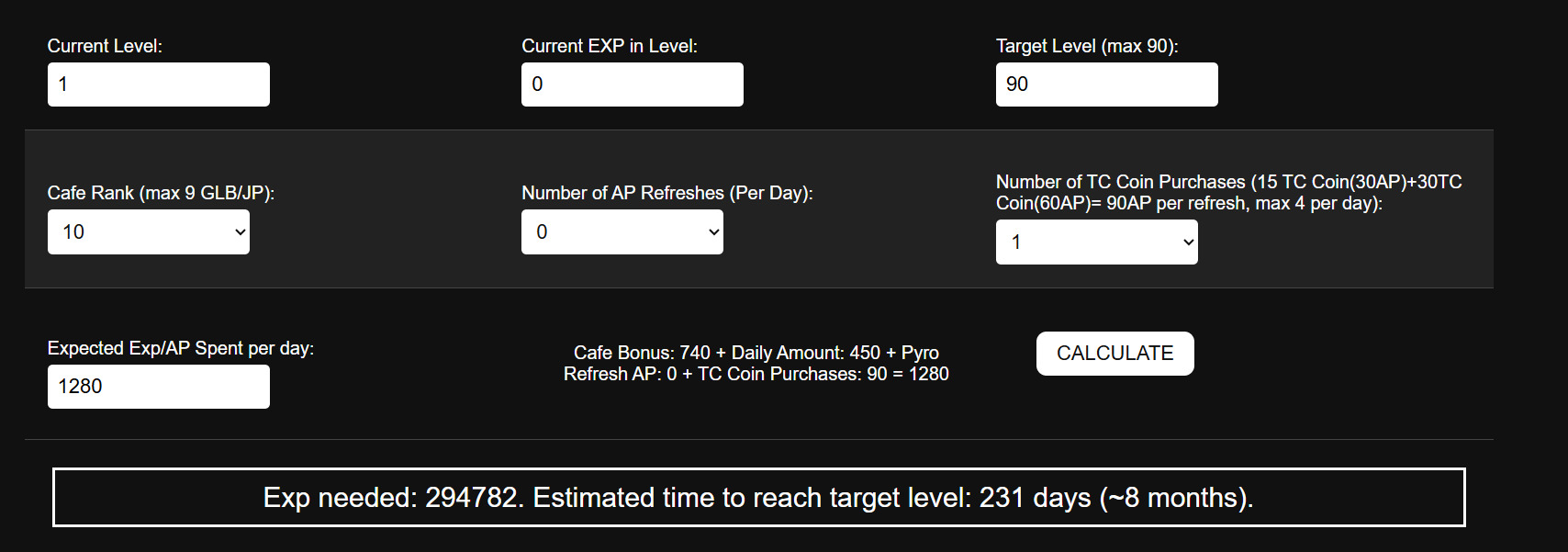The height and width of the screenshot is (552, 1568).
Task: Click the Current Level input field
Action: click(x=158, y=84)
